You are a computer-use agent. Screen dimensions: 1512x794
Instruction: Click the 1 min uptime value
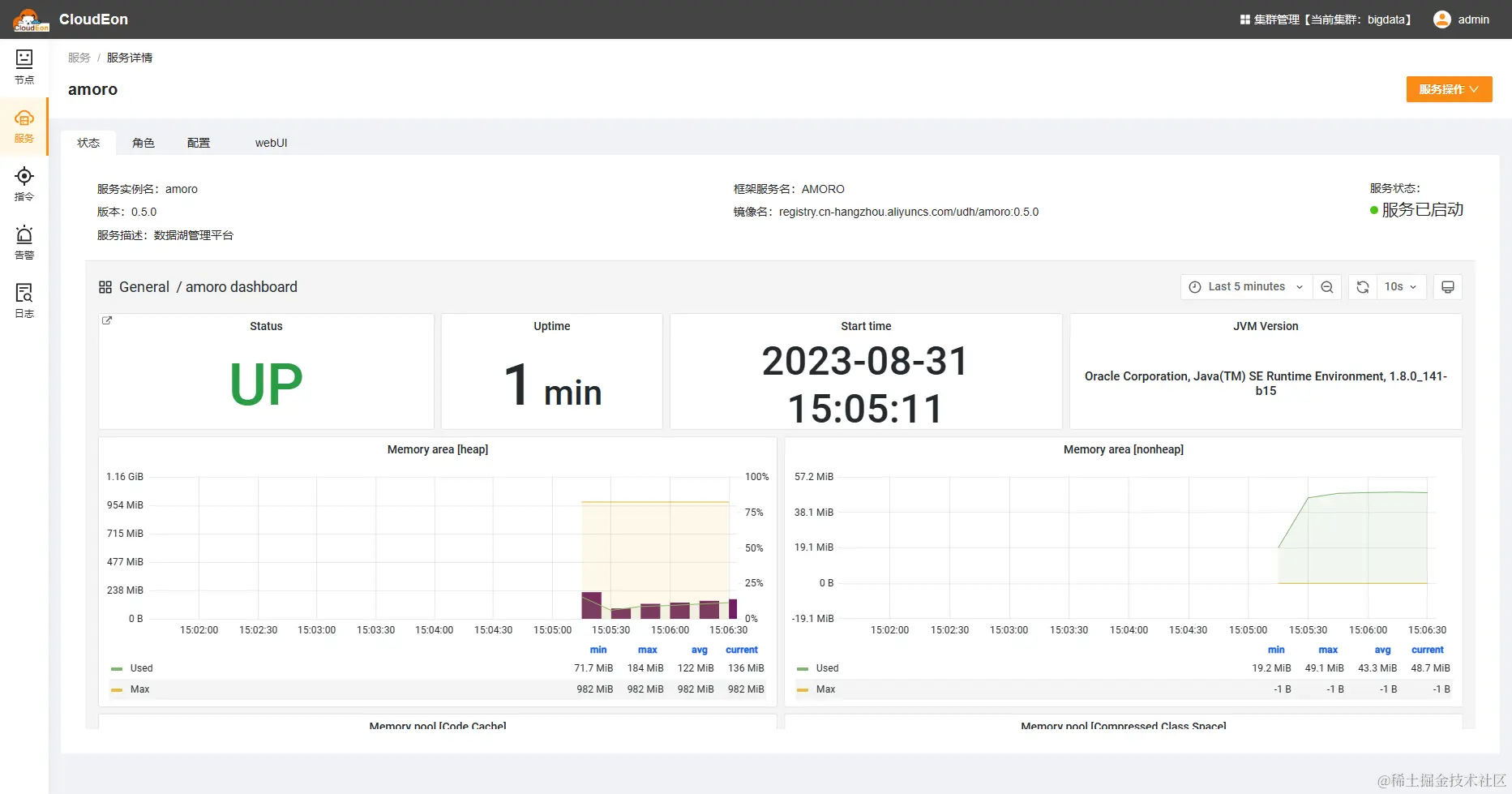tap(552, 386)
